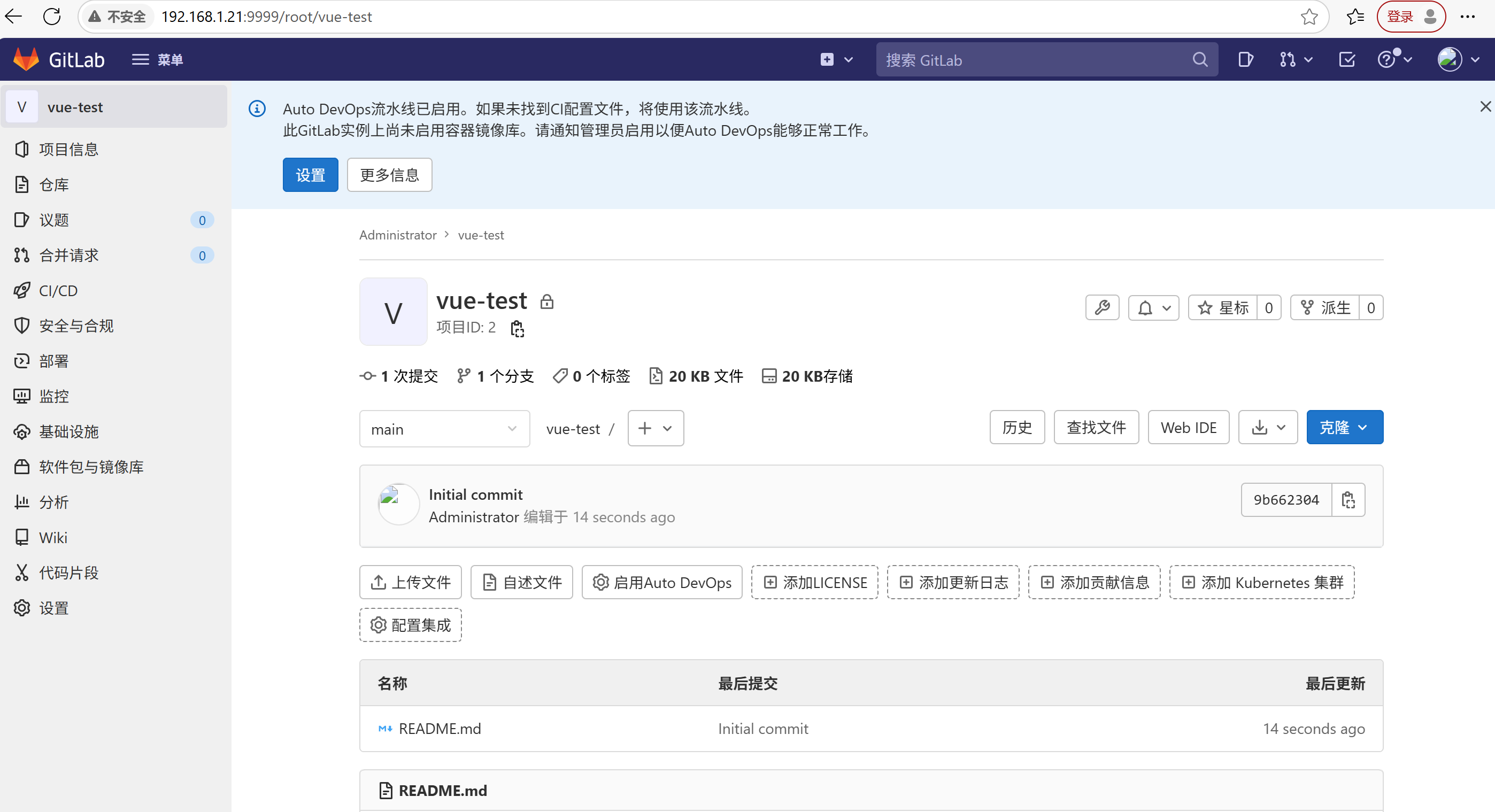Click 上传文件 upload button

410,582
